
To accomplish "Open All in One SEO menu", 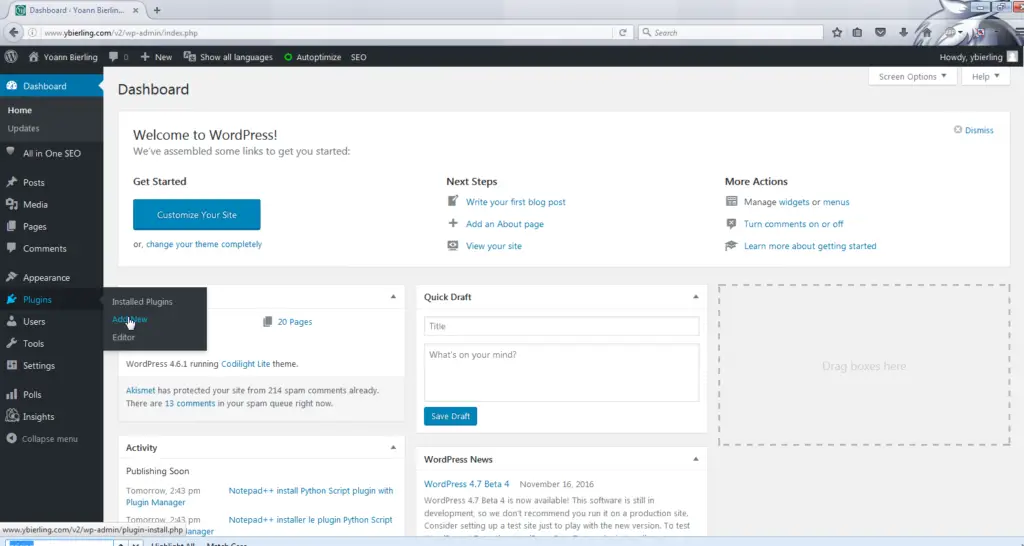I will point(52,153).
